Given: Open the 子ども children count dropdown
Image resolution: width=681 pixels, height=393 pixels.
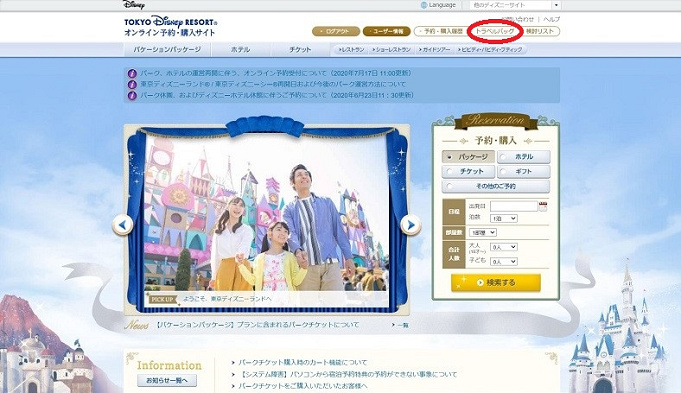Looking at the screenshot, I should [504, 261].
